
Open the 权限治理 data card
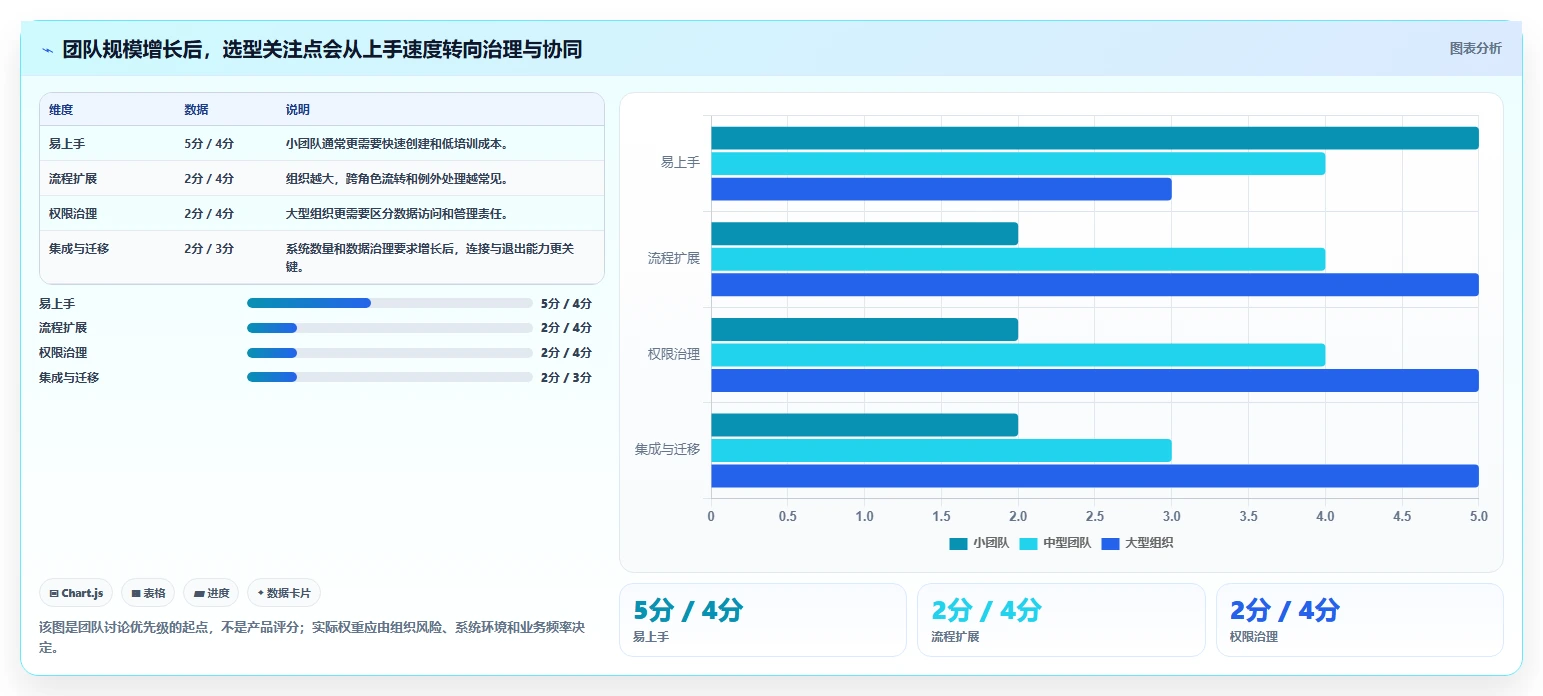pyautogui.click(x=1359, y=620)
